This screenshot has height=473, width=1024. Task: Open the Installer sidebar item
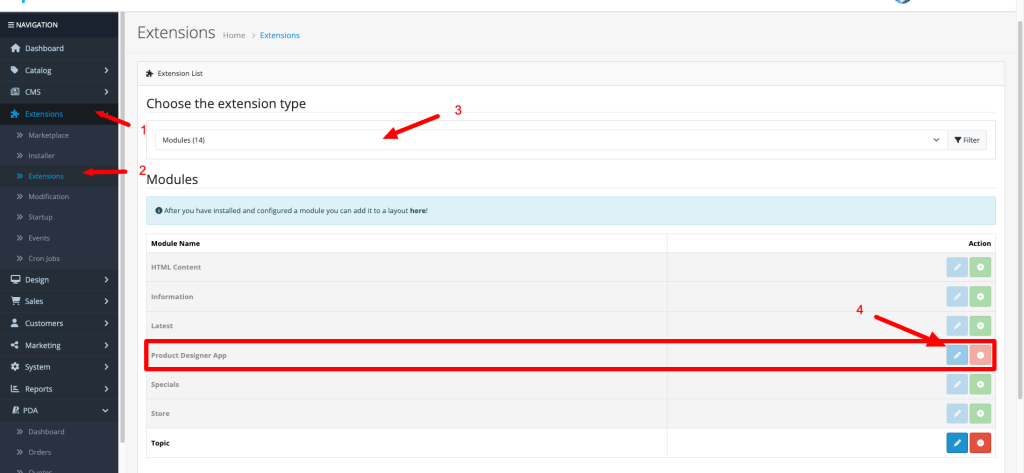click(41, 156)
